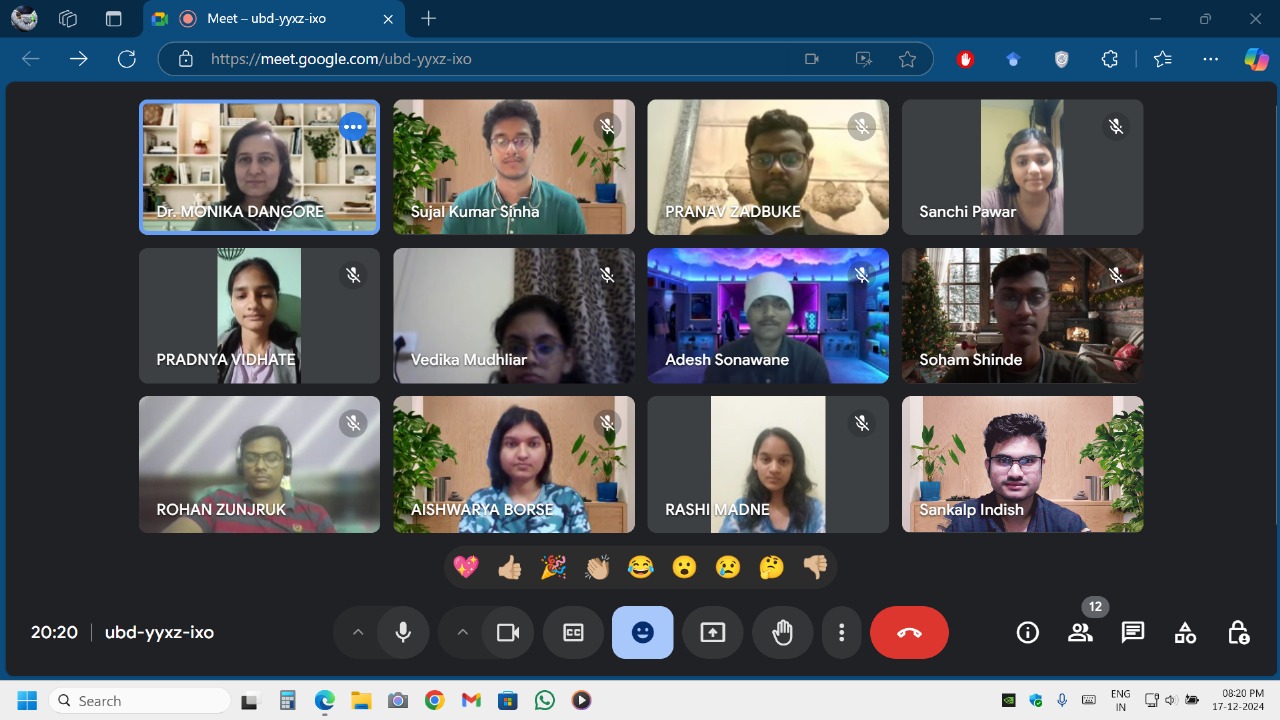Click the Sankalp Indish video tile
Image resolution: width=1280 pixels, height=720 pixels.
[1022, 464]
